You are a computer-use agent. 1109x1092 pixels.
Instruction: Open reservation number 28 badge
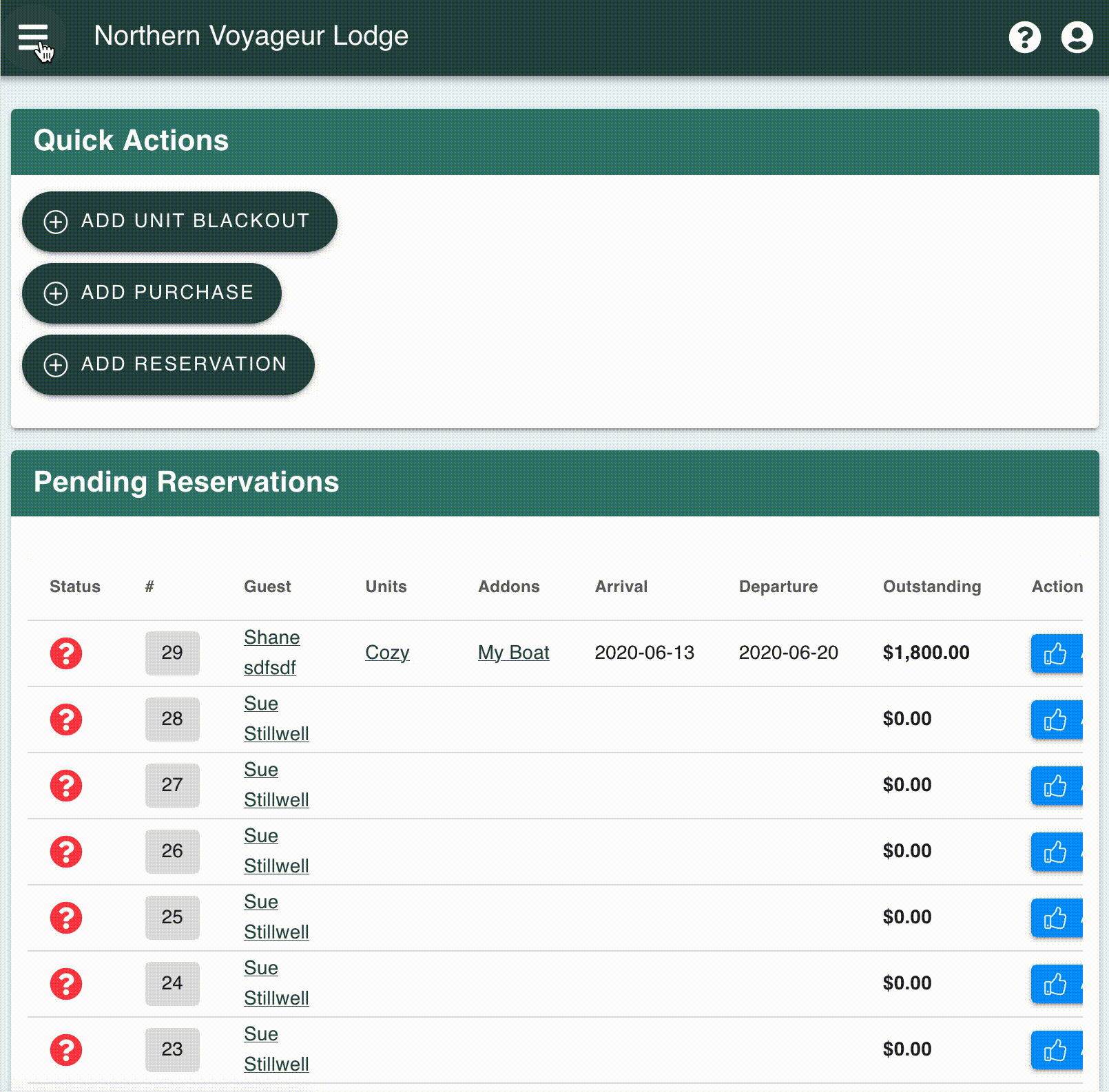pos(172,719)
